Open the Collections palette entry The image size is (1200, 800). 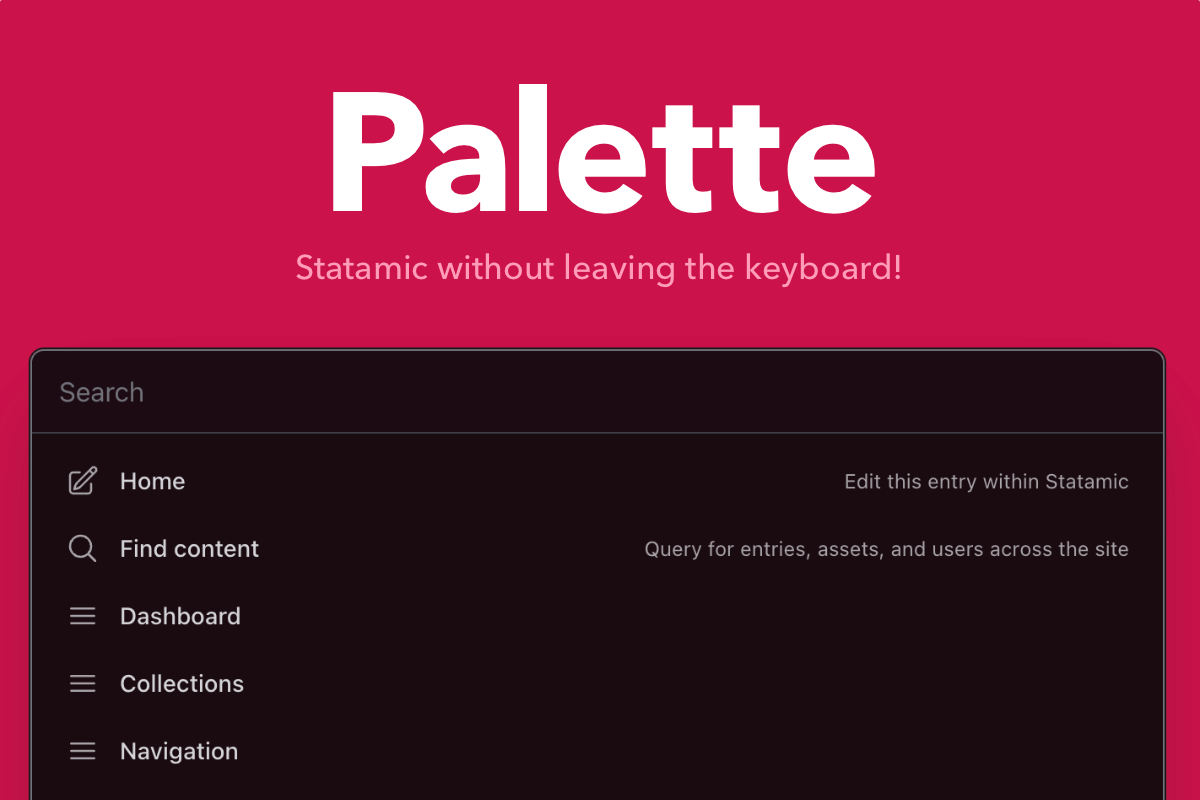182,683
